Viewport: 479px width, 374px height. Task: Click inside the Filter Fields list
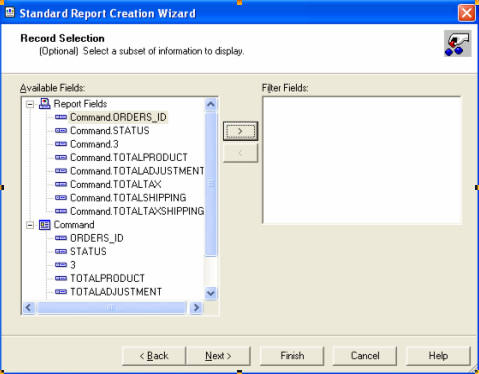click(x=362, y=160)
